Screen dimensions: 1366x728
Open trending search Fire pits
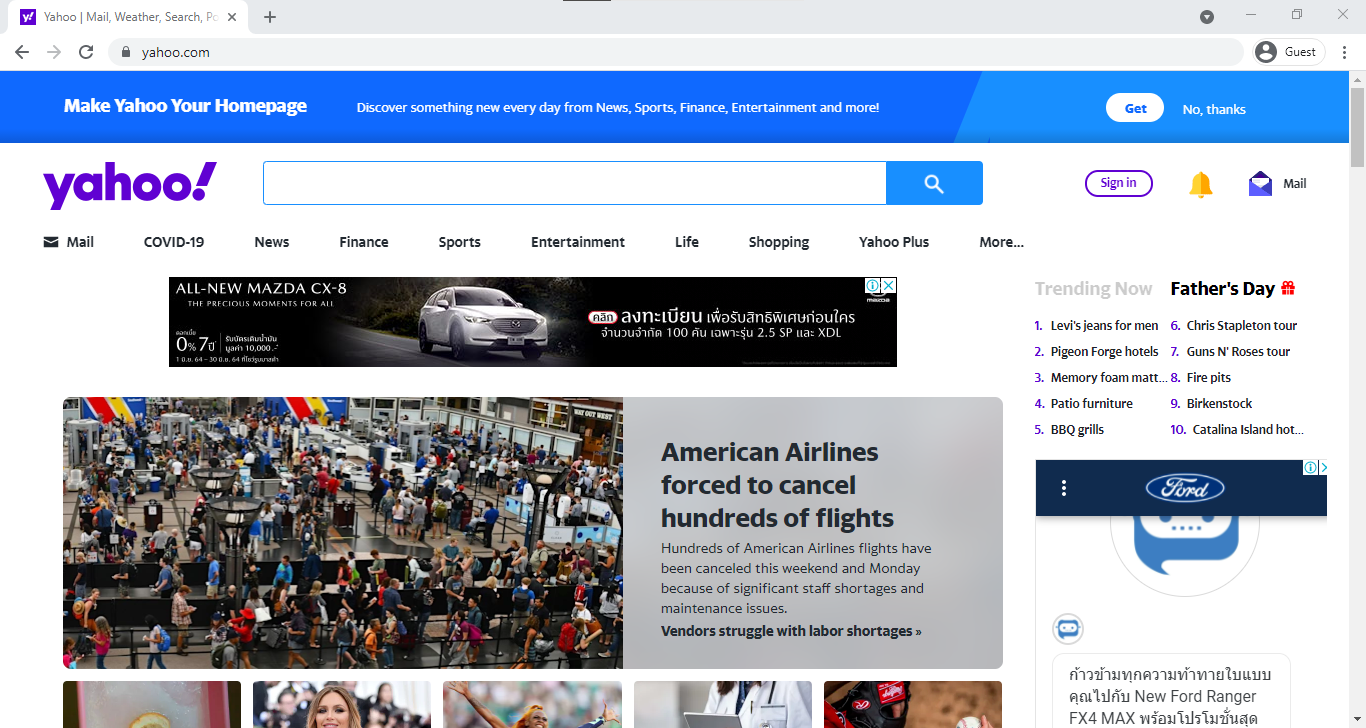pos(1209,377)
